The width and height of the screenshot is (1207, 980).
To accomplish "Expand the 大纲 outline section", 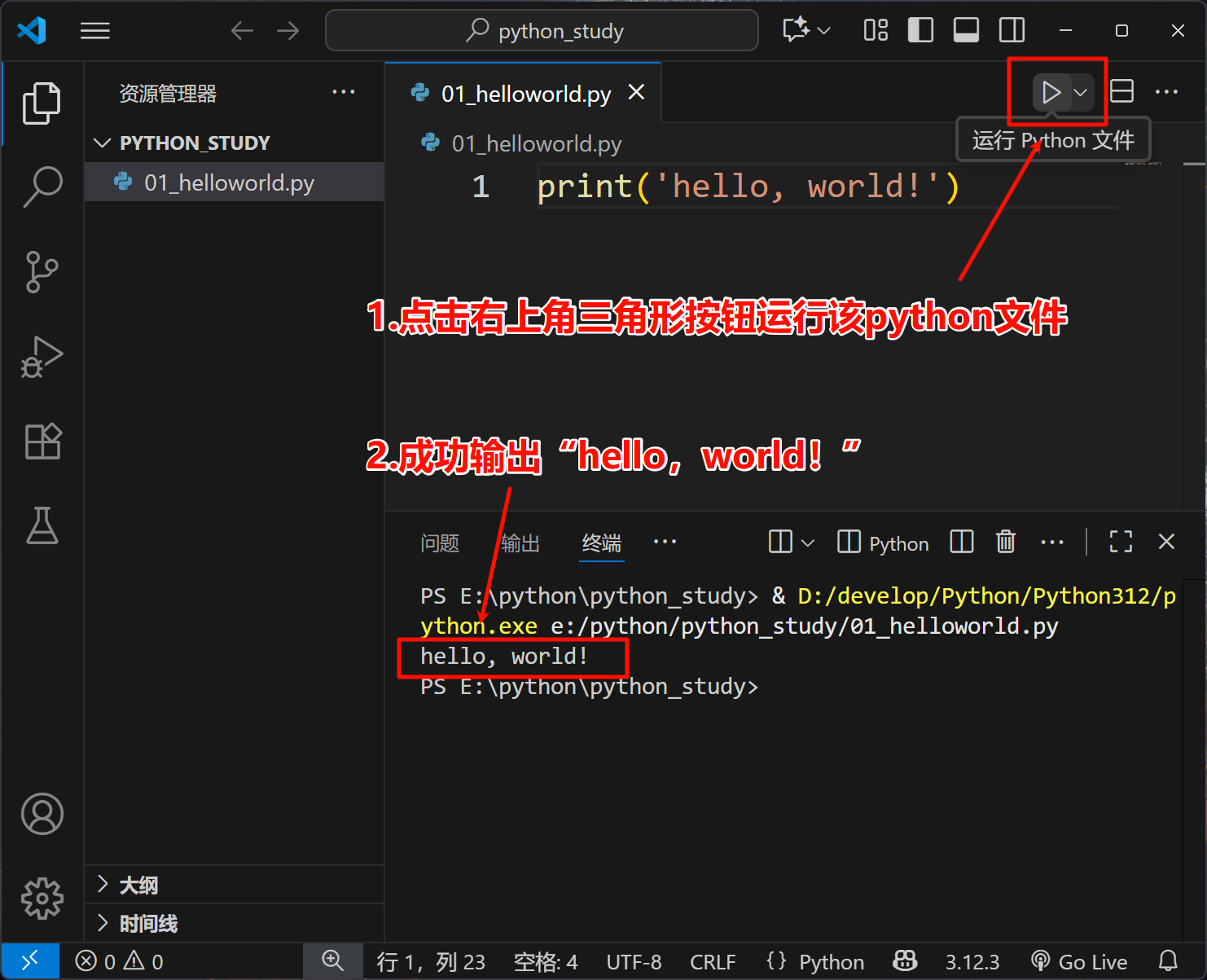I will (x=103, y=885).
